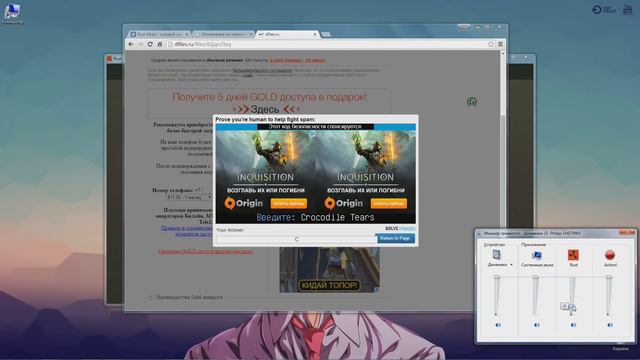
Task: Bookmark this page with the star icon
Action: coord(491,44)
